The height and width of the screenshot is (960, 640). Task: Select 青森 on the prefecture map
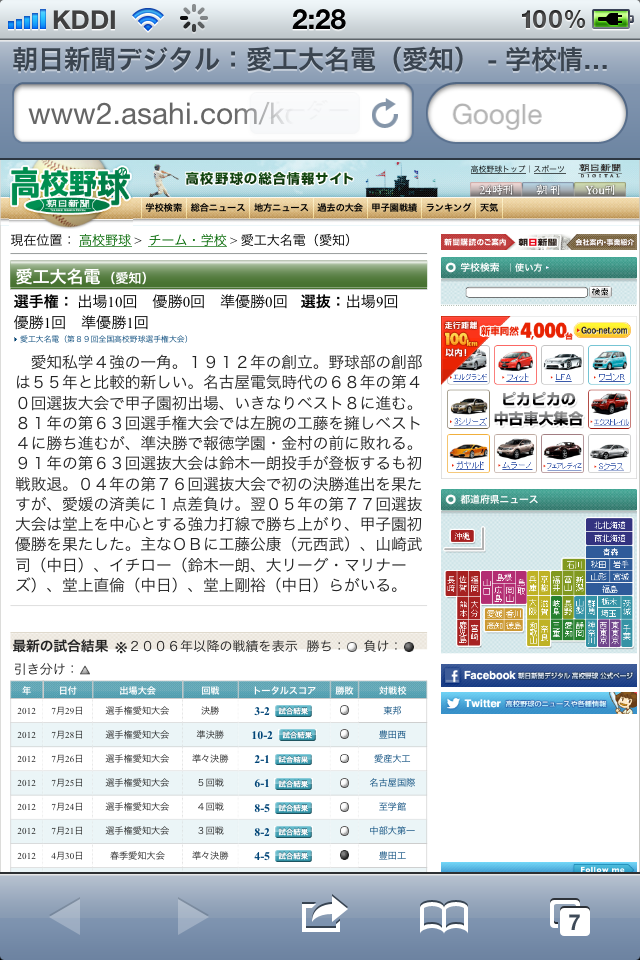pyautogui.click(x=609, y=552)
